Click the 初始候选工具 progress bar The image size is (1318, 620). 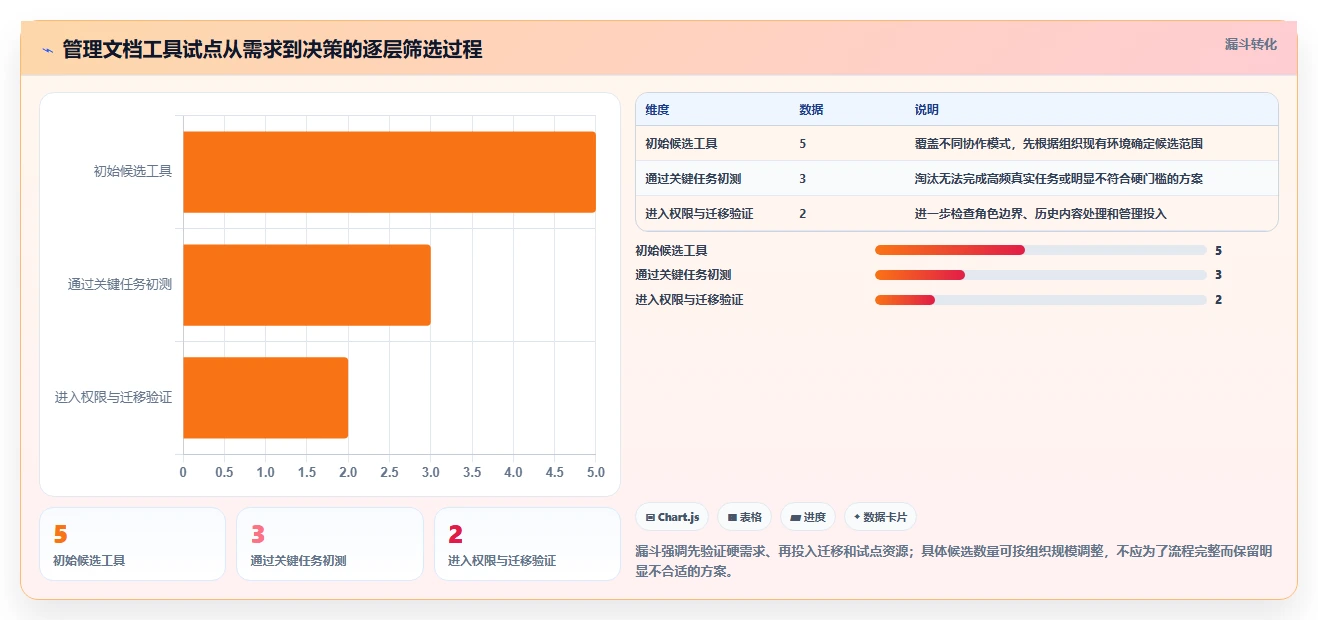pos(1040,250)
